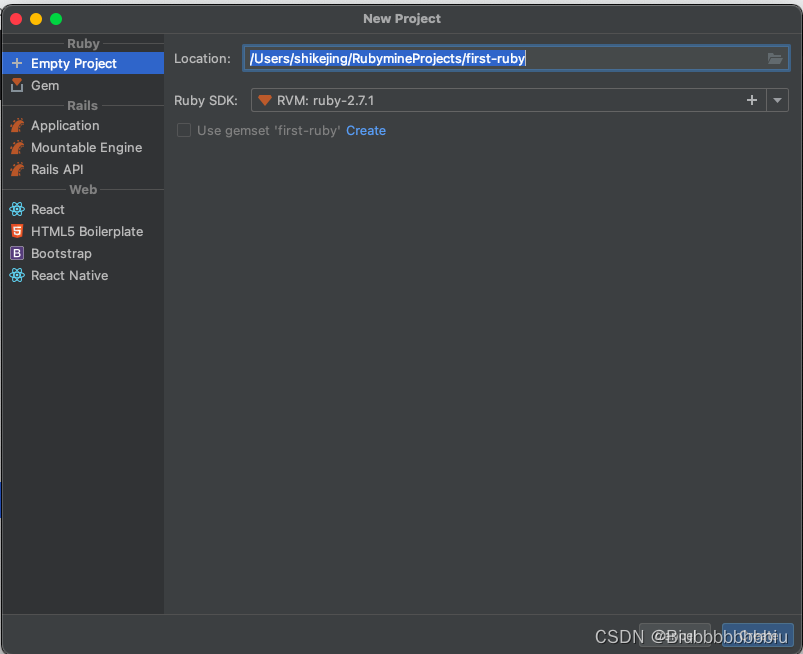The width and height of the screenshot is (803, 654).
Task: Enable the Use gemset 'first-ruby' checkbox
Action: click(x=183, y=130)
